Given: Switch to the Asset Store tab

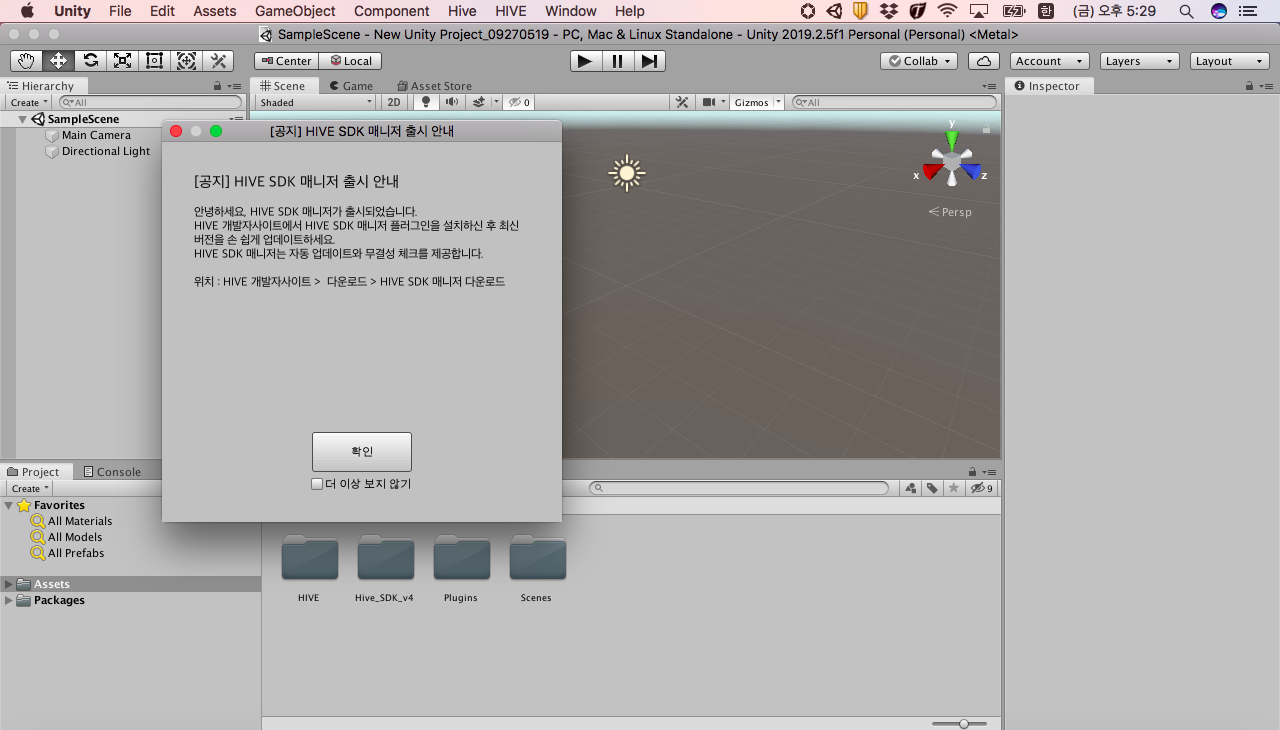Looking at the screenshot, I should tap(434, 86).
